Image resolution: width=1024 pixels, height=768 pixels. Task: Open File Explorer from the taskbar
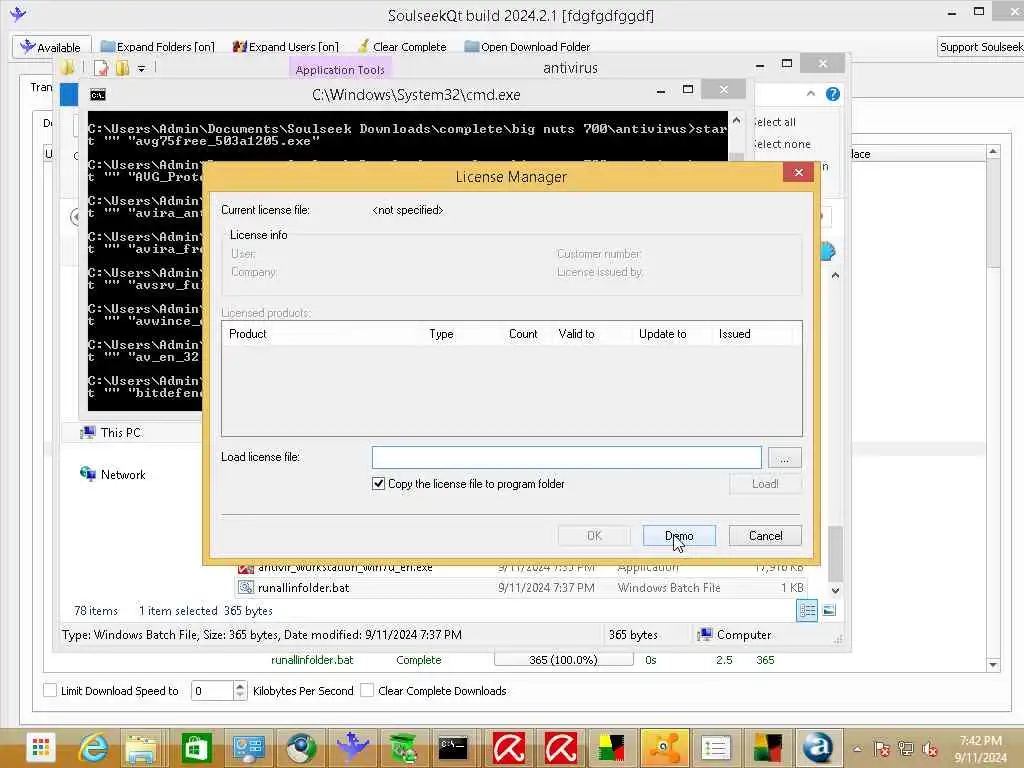point(142,748)
